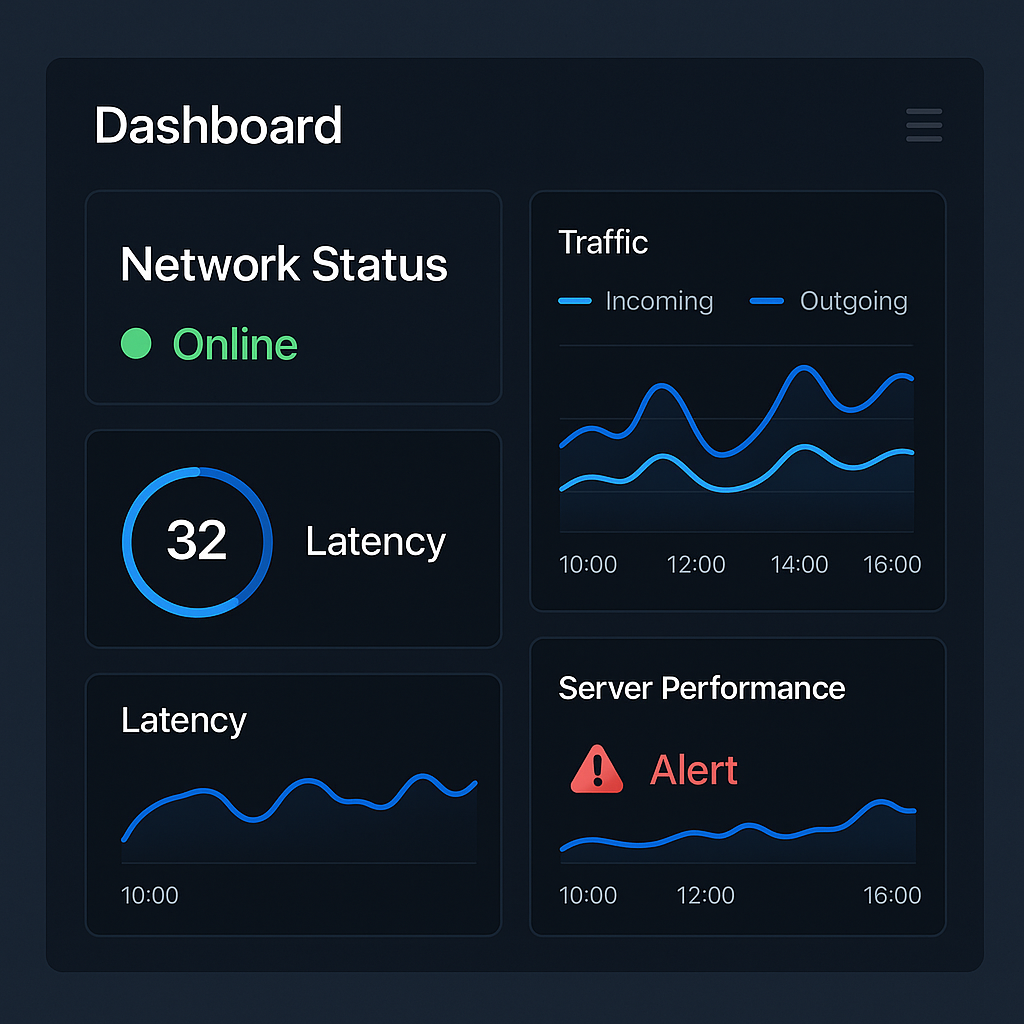Click the 10:00 label on Traffic chart
This screenshot has height=1024, width=1024.
pyautogui.click(x=588, y=564)
